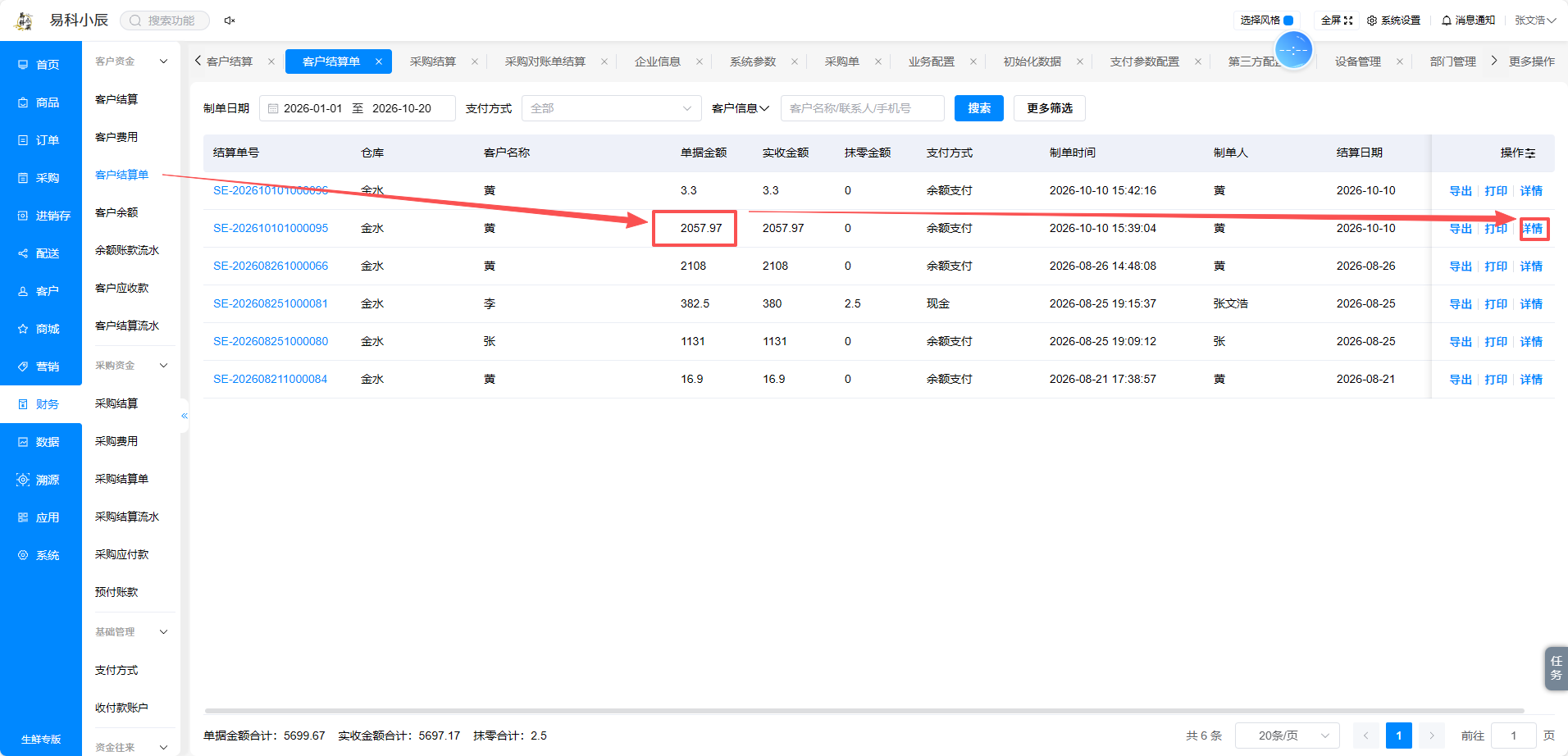Switch to the 采购结算 tab

tap(433, 61)
